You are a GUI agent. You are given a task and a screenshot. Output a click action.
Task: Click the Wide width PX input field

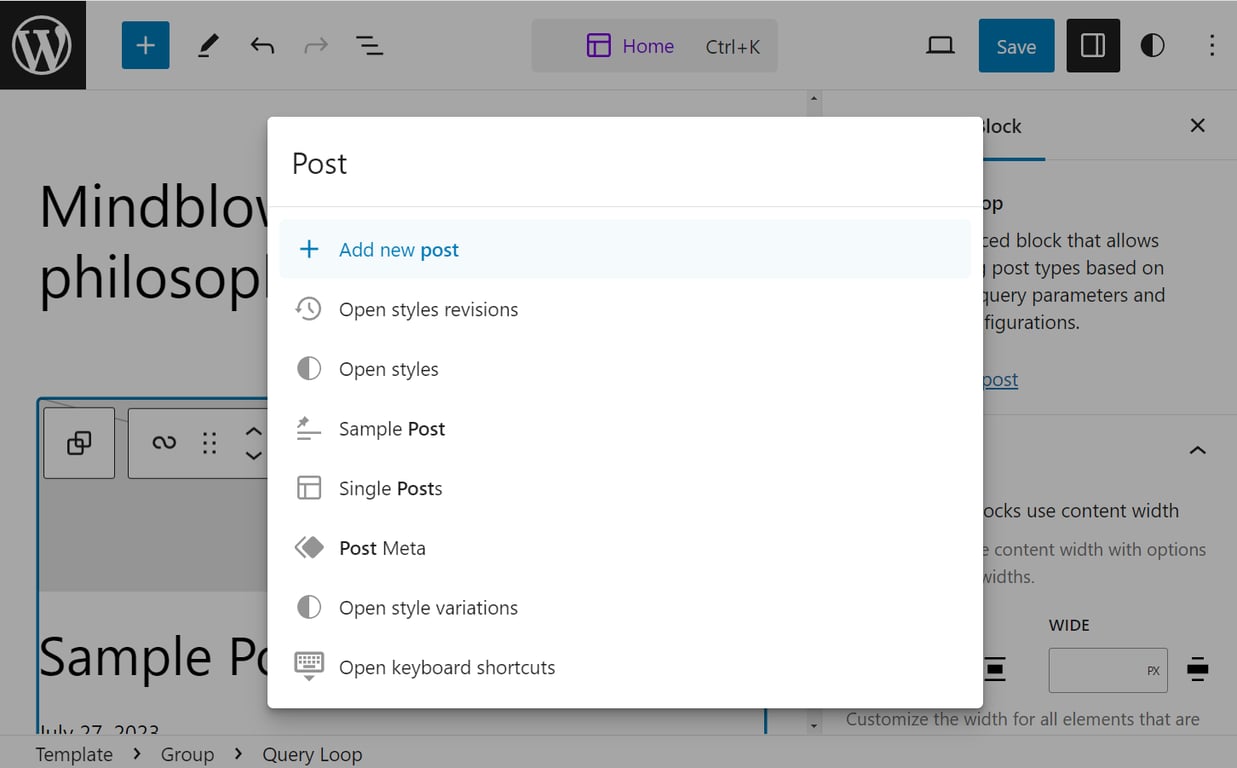pos(1107,670)
